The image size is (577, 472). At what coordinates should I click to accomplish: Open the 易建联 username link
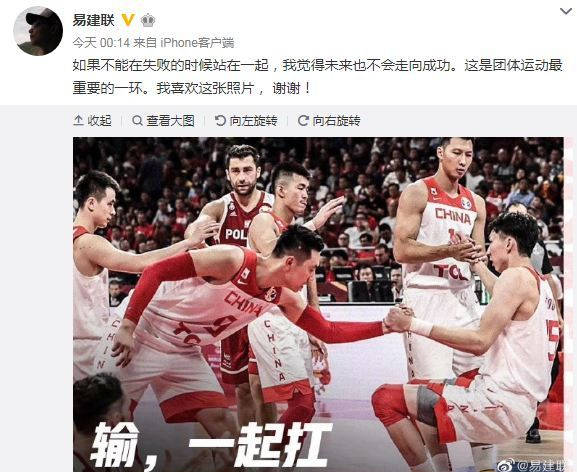93,20
